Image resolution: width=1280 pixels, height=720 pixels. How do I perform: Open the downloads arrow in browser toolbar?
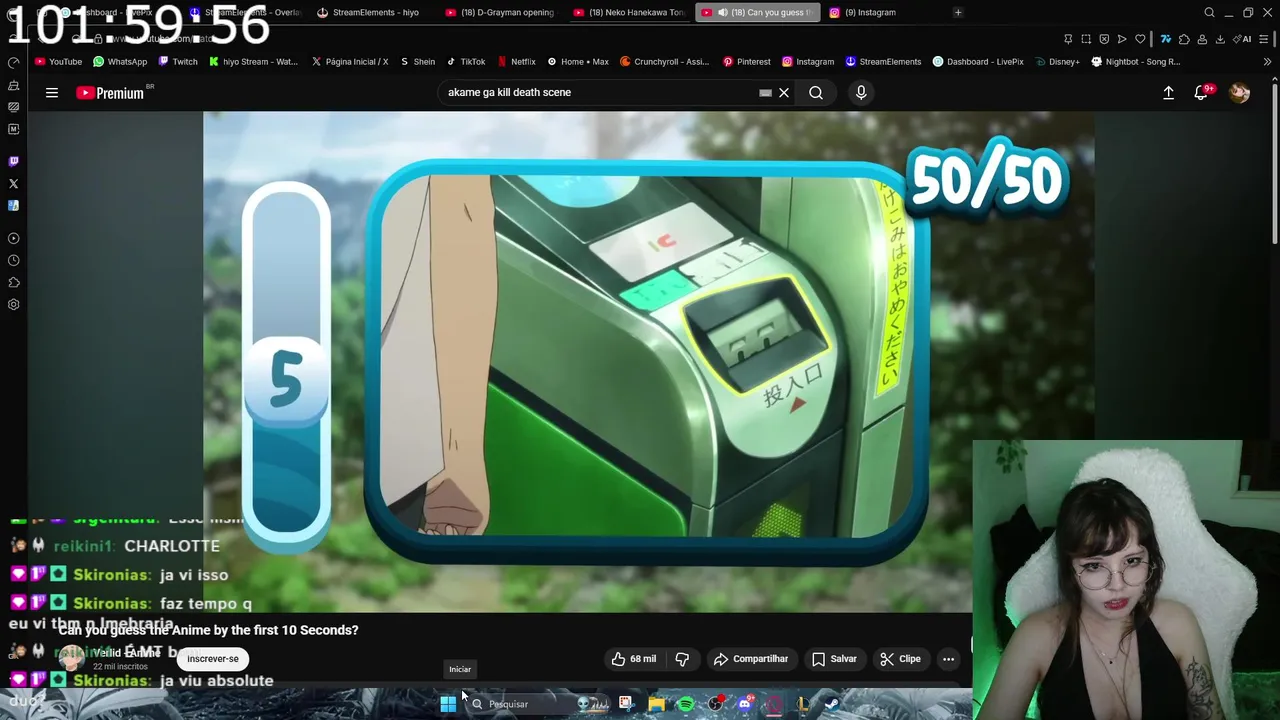point(1219,39)
